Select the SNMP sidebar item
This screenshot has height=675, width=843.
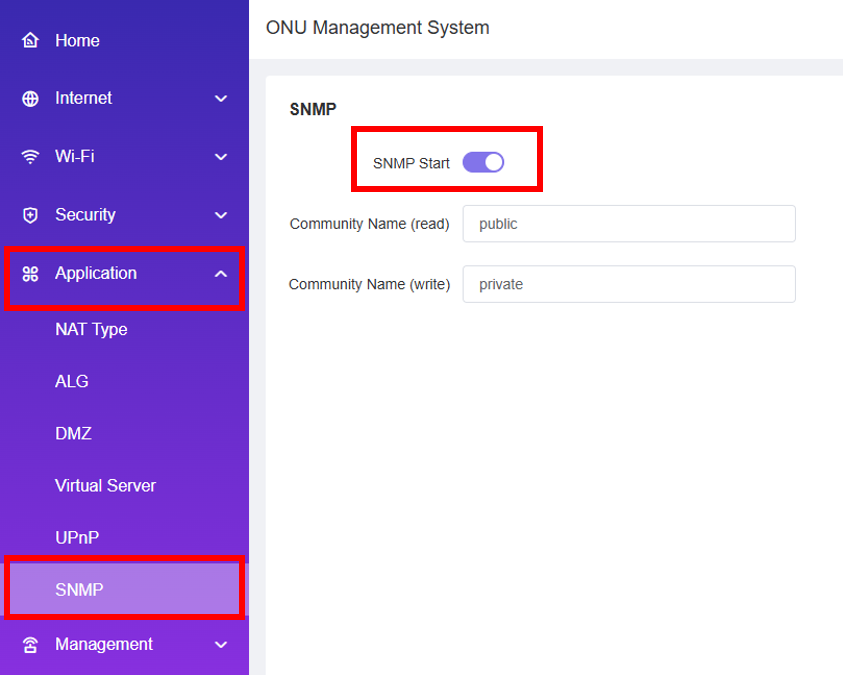click(x=79, y=590)
